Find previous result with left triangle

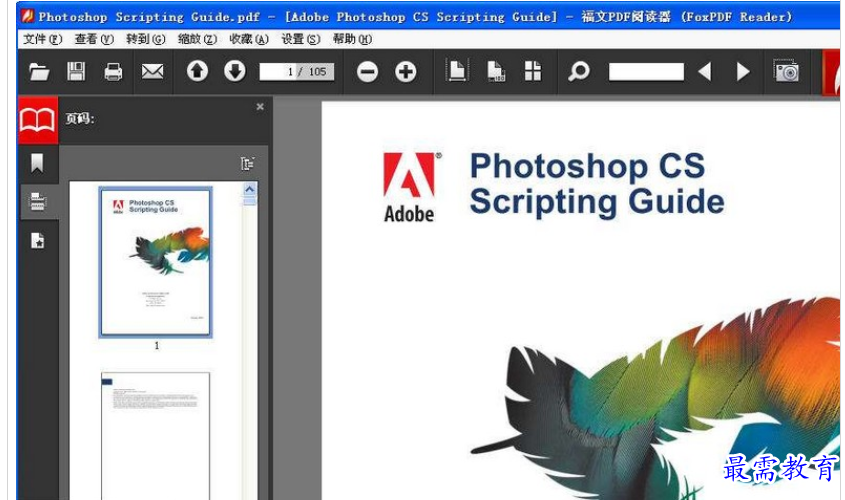(x=704, y=72)
